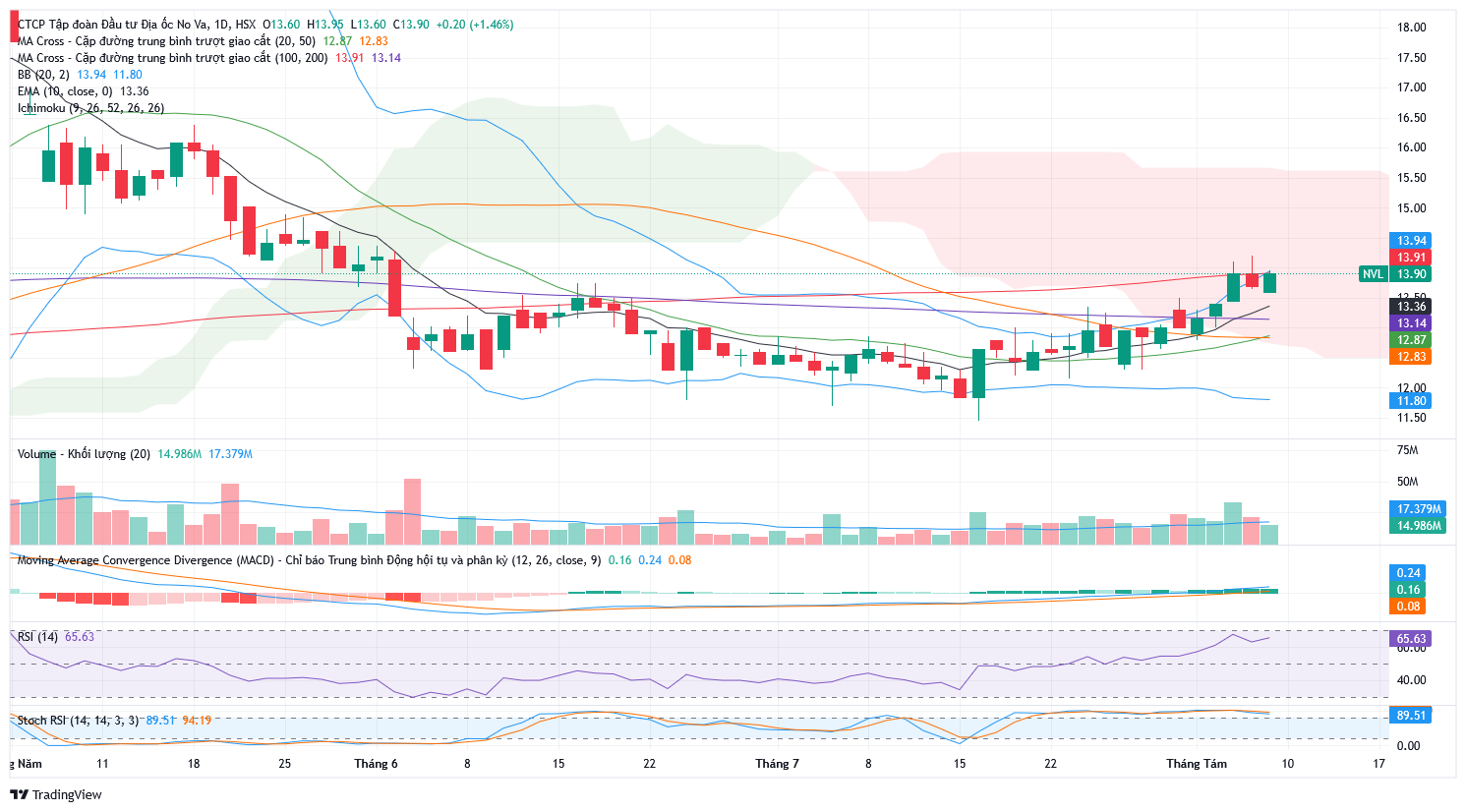The image size is (1466, 812).
Task: Click the green 12.87 price-axis label
Action: pos(1412,340)
